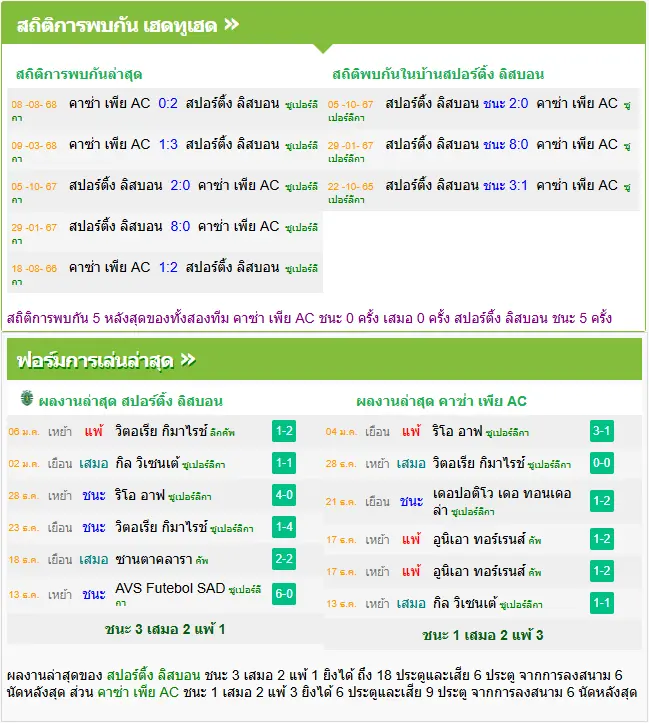649x723 pixels.
Task: Click ซานตาคลารา in the 18 ธ.ค. row
Action: point(153,559)
